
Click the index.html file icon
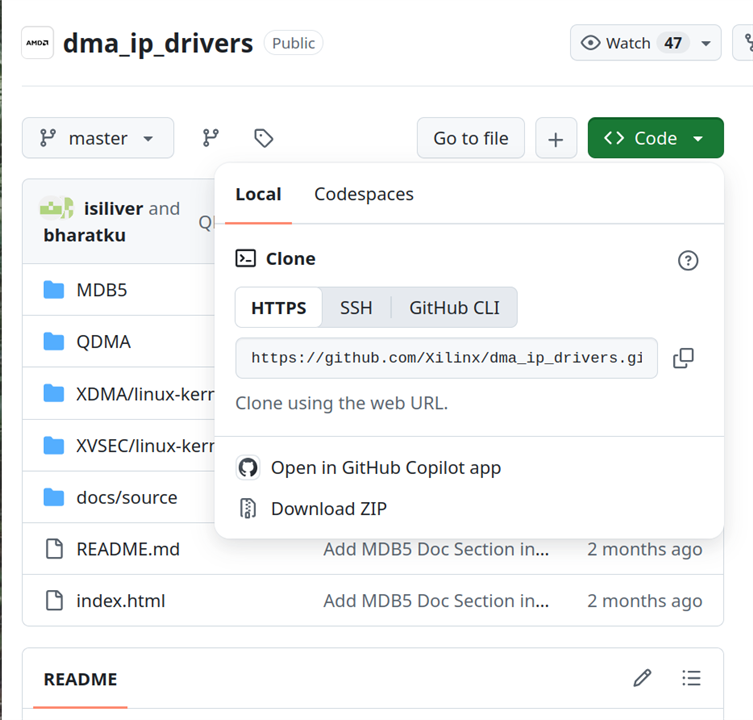point(54,600)
